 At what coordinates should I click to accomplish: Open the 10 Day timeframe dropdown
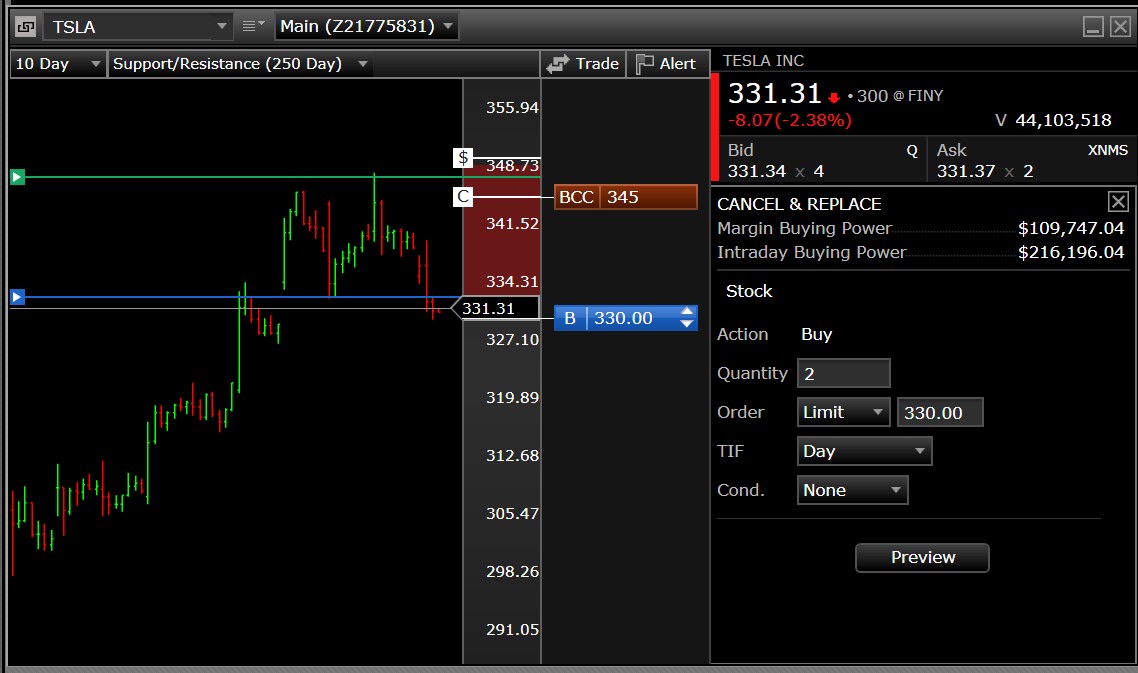click(58, 64)
